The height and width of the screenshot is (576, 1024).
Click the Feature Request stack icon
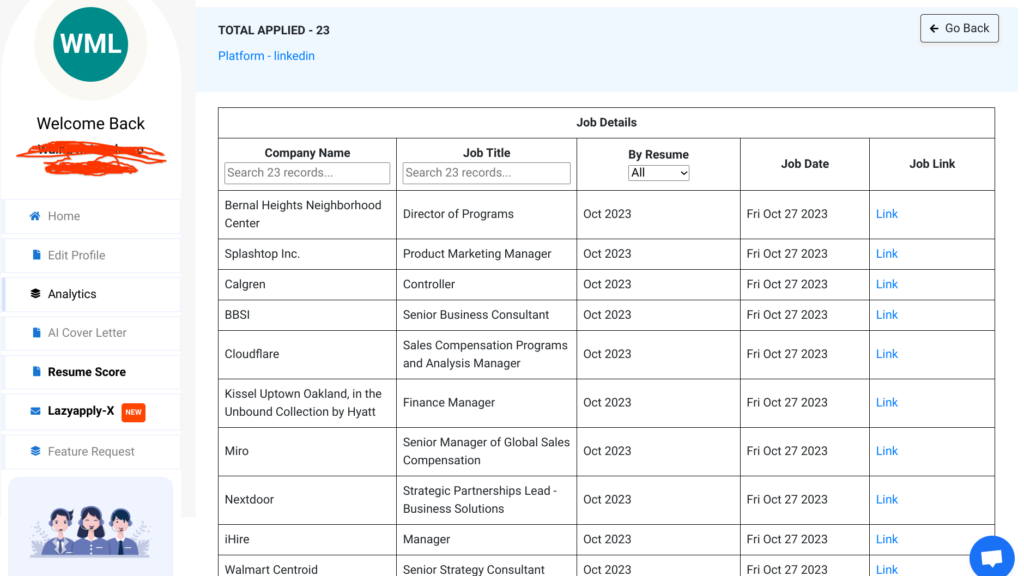(x=35, y=451)
